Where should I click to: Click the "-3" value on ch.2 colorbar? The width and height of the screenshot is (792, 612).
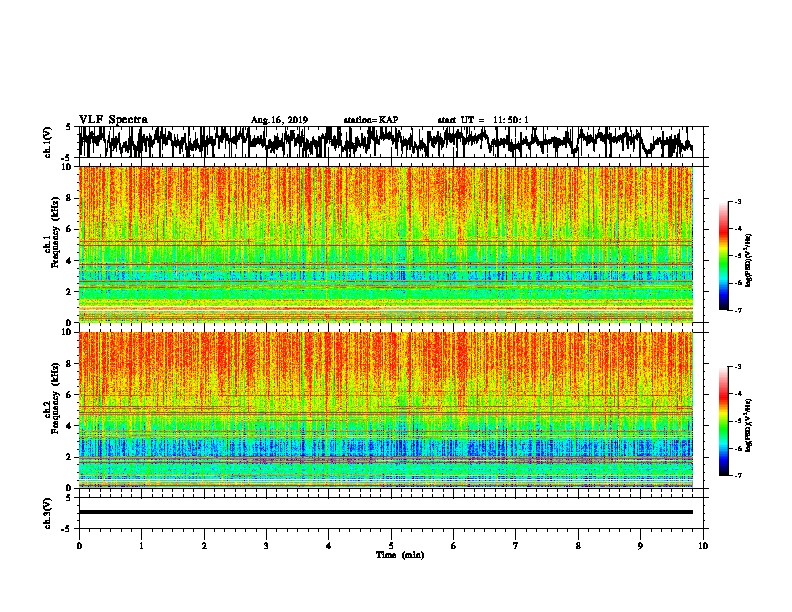tap(737, 367)
